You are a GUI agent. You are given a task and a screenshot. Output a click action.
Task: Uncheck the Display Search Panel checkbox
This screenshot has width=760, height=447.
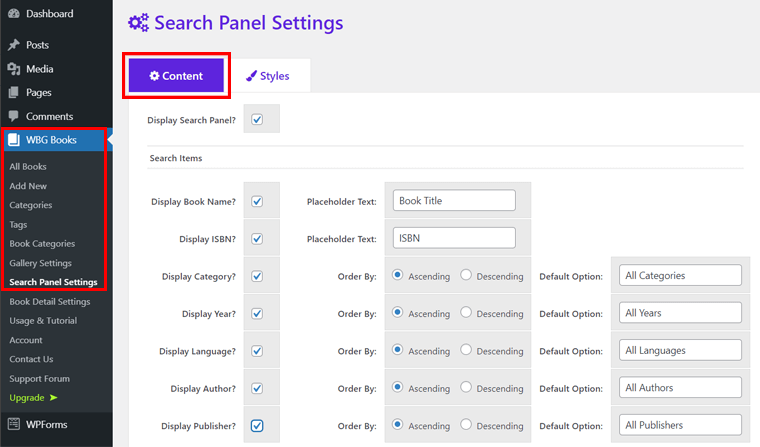tap(257, 120)
